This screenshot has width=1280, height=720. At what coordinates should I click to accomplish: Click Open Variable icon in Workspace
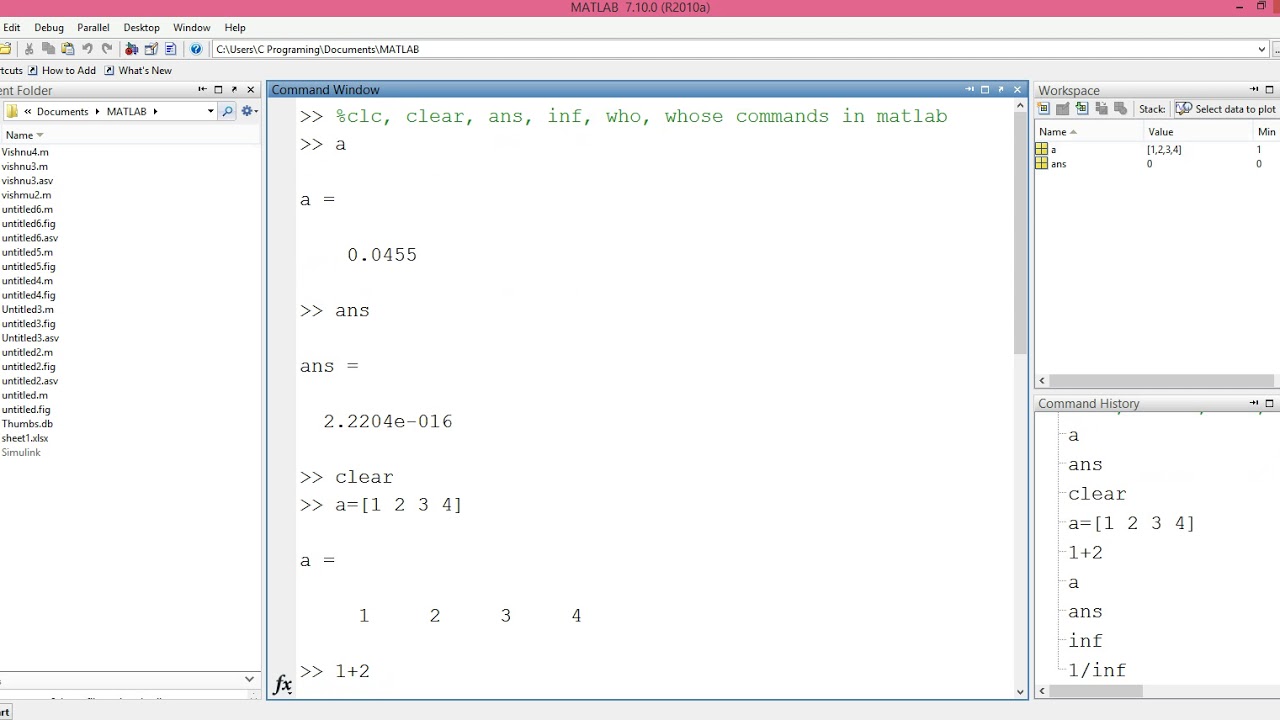(x=1063, y=109)
